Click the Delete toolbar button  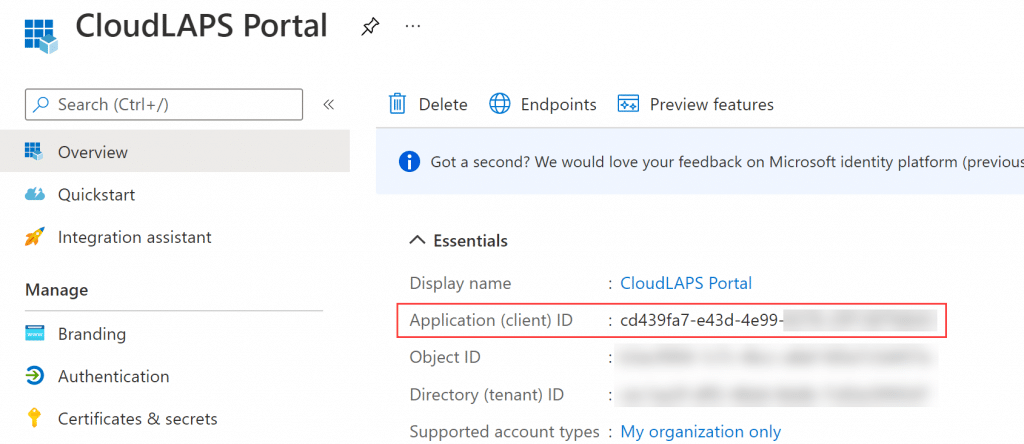pyautogui.click(x=428, y=104)
